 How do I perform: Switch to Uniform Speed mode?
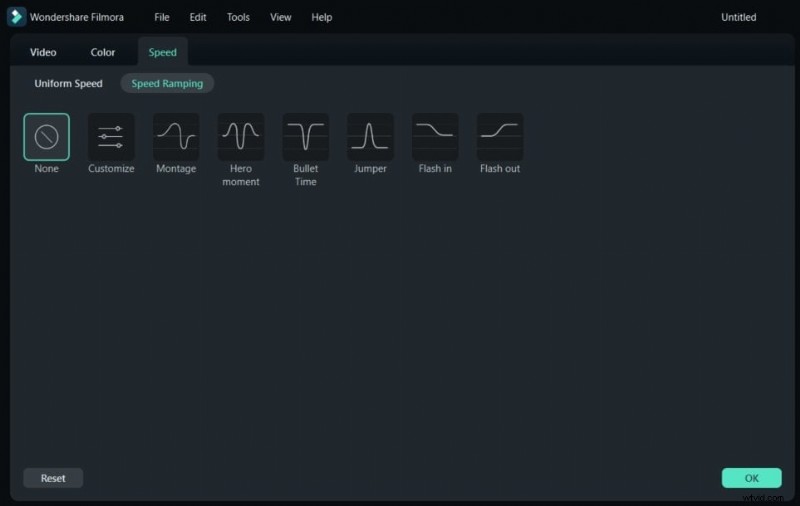click(x=68, y=84)
